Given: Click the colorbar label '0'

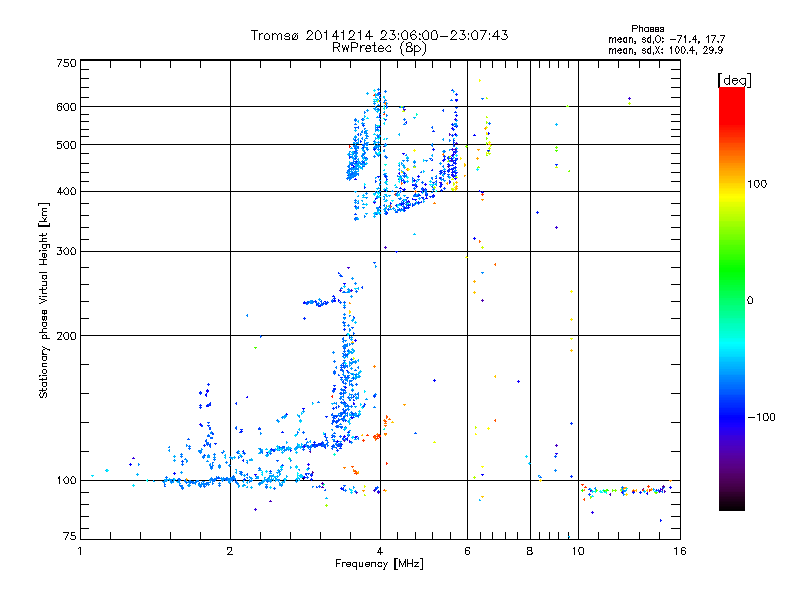Looking at the screenshot, I should point(750,300).
